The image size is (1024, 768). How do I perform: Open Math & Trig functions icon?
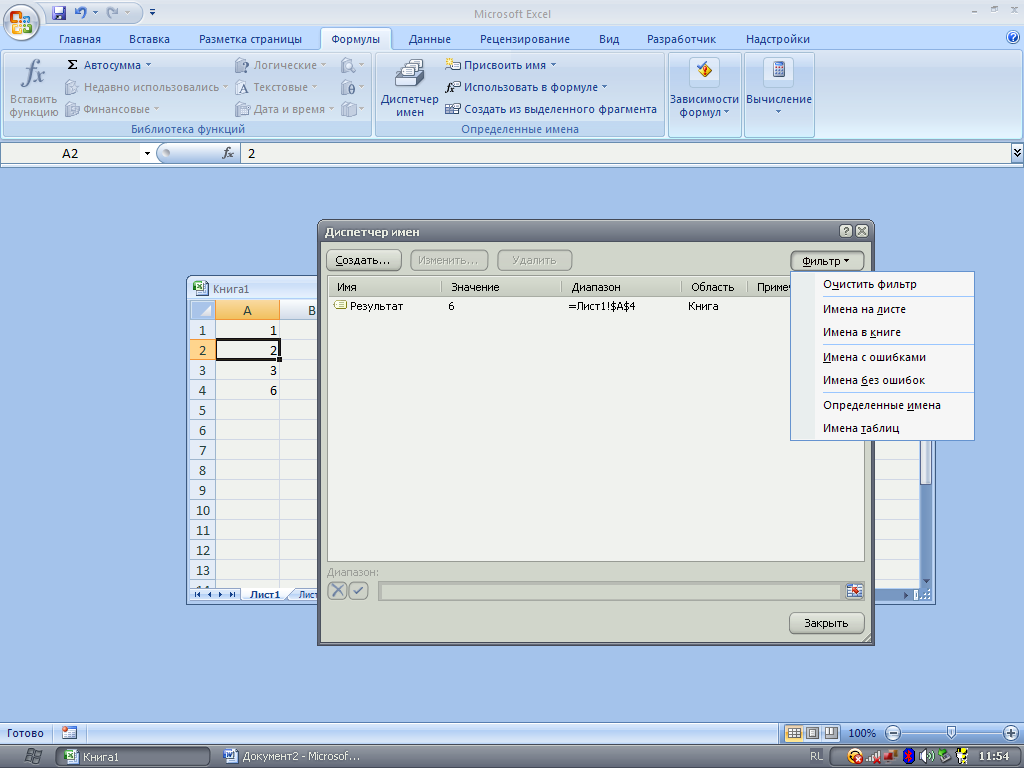[352, 88]
